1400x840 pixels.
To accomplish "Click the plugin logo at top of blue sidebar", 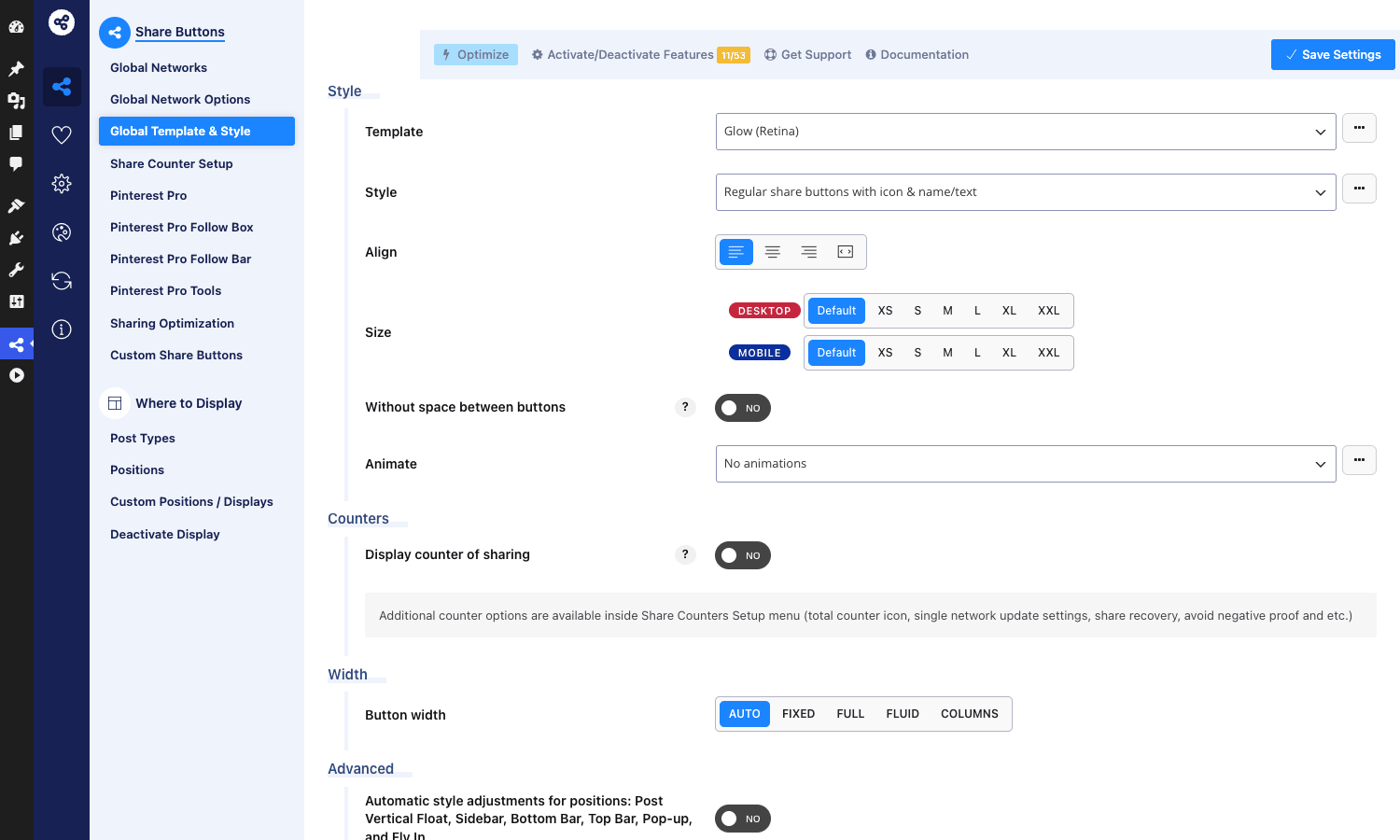I will pos(62,21).
